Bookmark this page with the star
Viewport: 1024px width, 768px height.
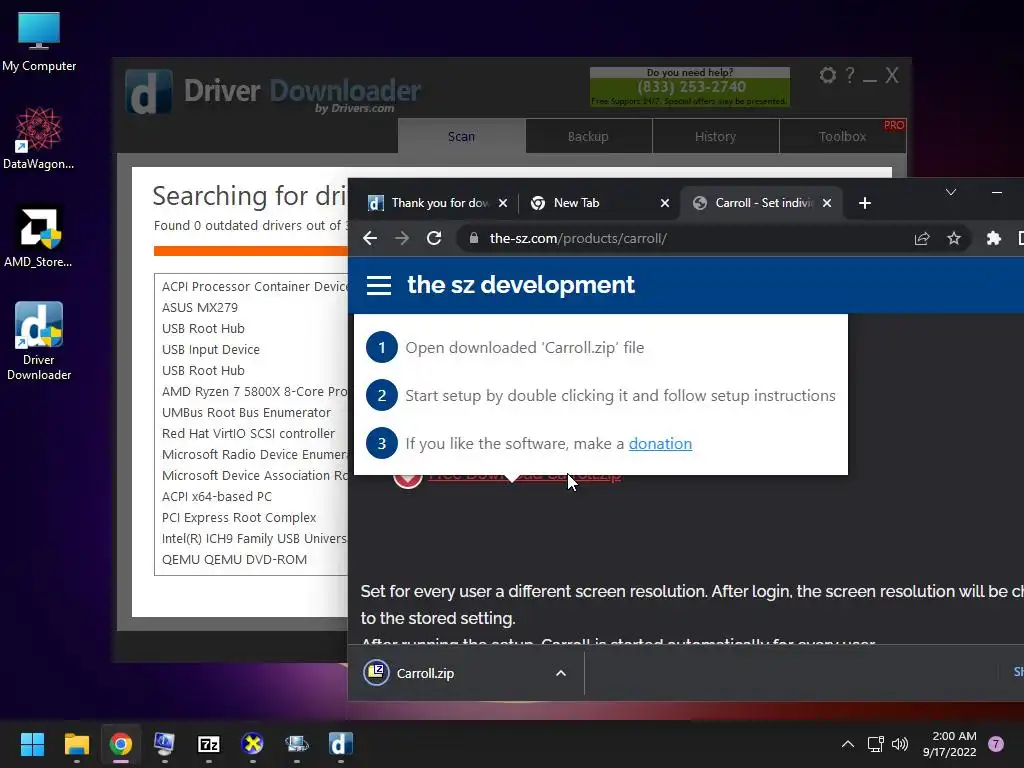954,238
